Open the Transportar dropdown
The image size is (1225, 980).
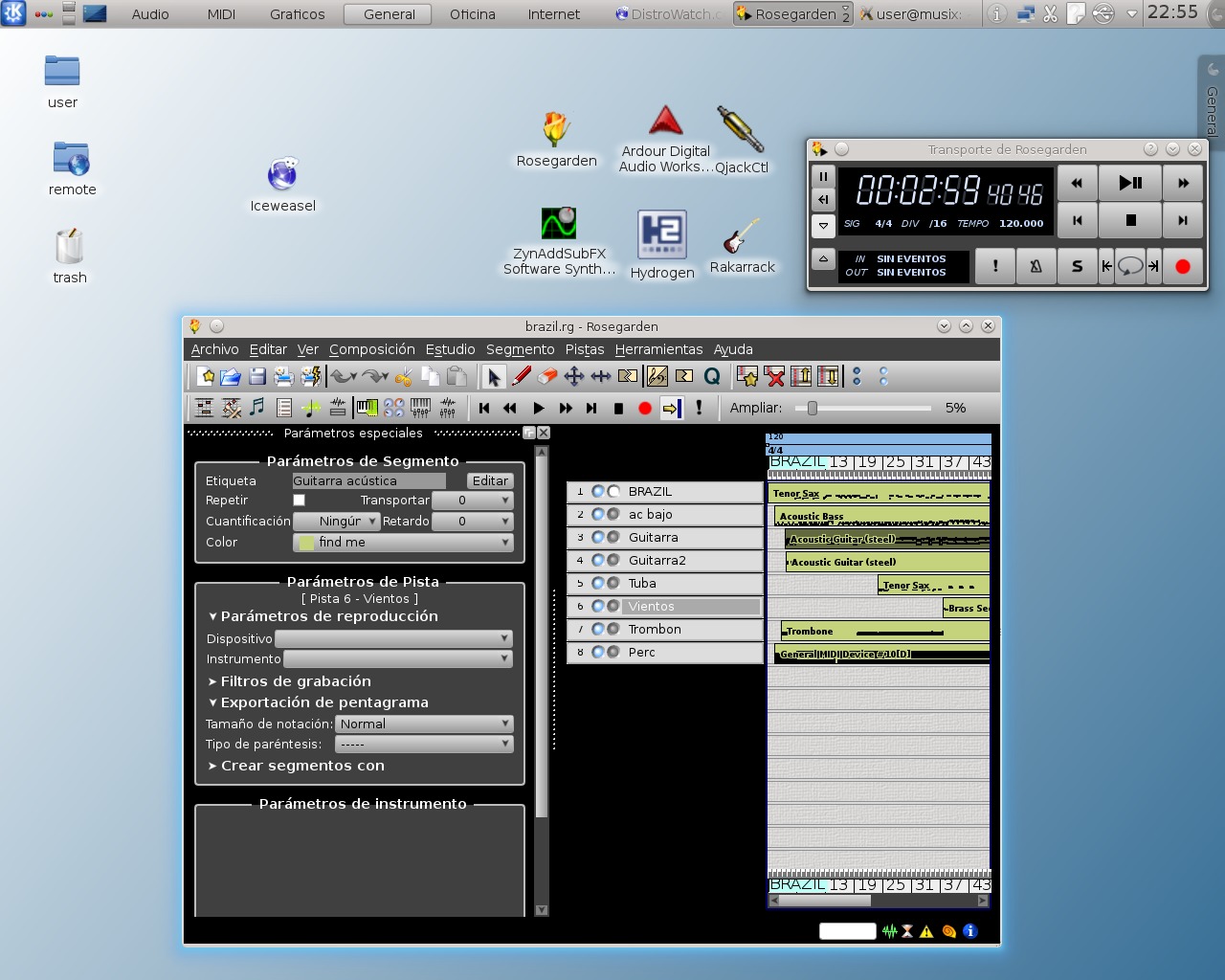[473, 501]
